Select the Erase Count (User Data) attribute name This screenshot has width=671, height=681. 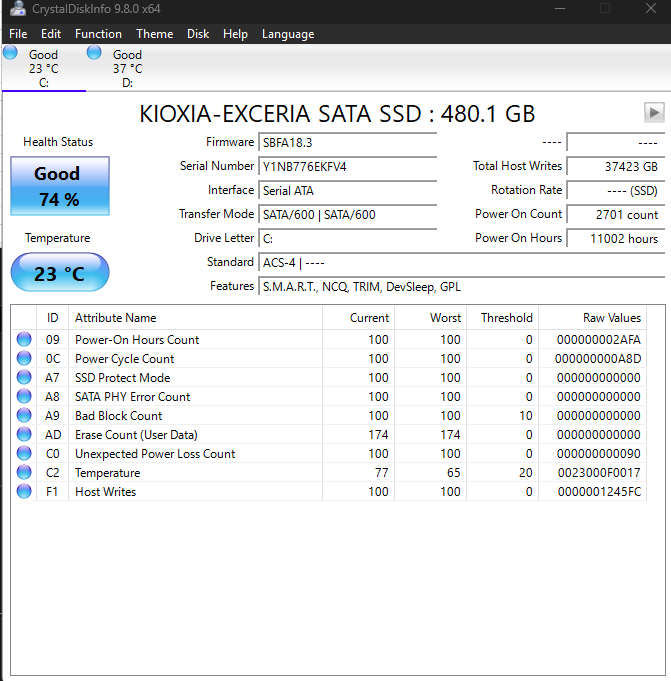pos(136,435)
